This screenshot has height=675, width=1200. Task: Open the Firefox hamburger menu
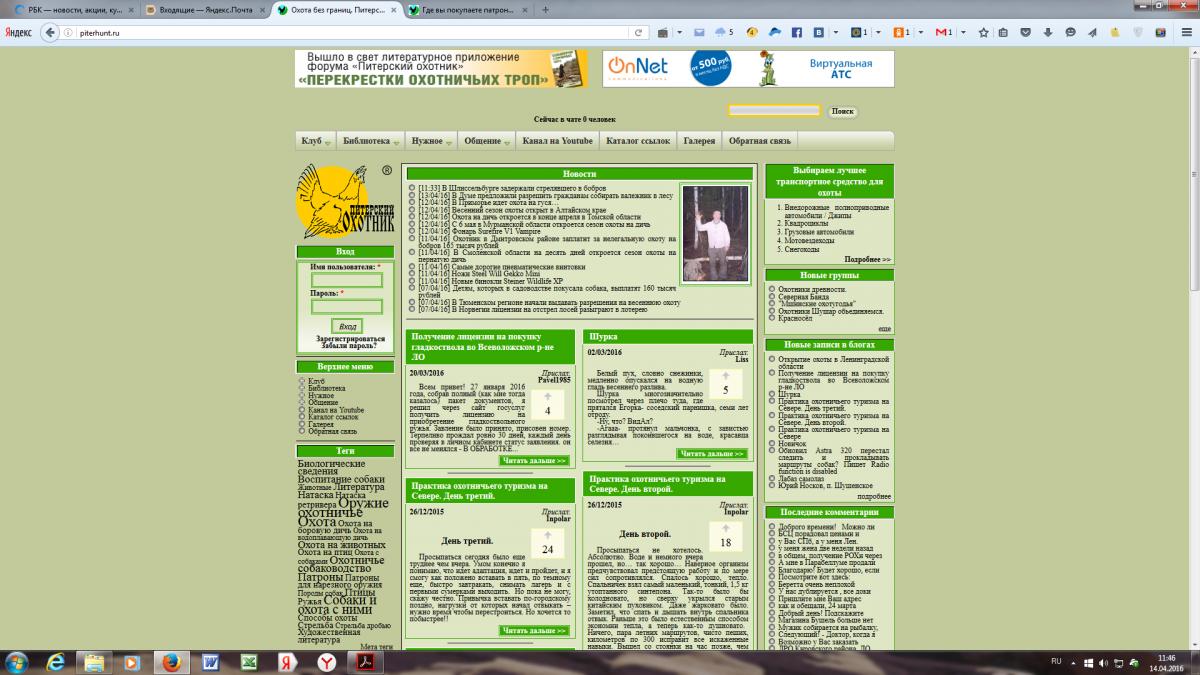(1186, 32)
